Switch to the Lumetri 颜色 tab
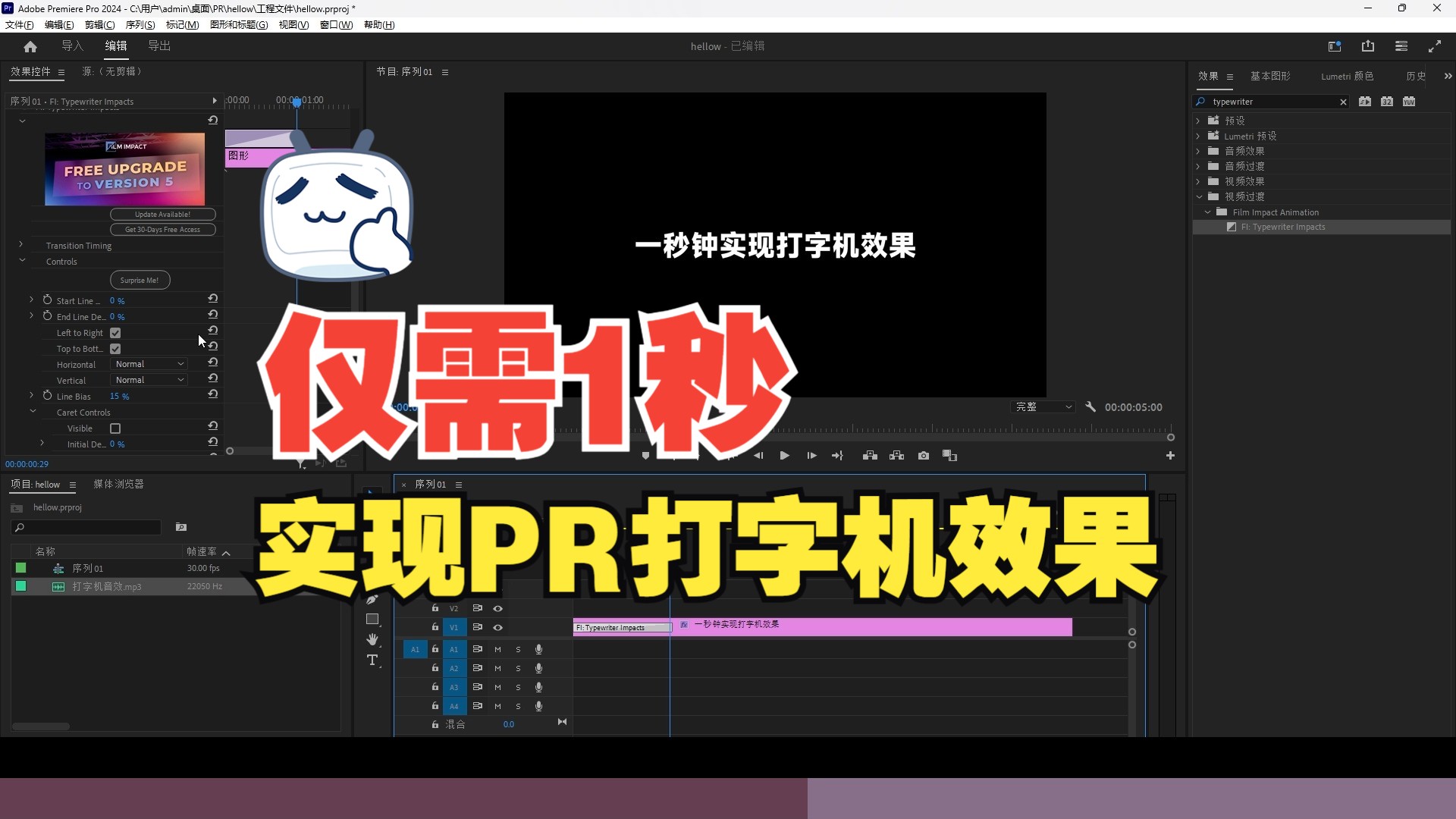1456x819 pixels. coord(1347,76)
